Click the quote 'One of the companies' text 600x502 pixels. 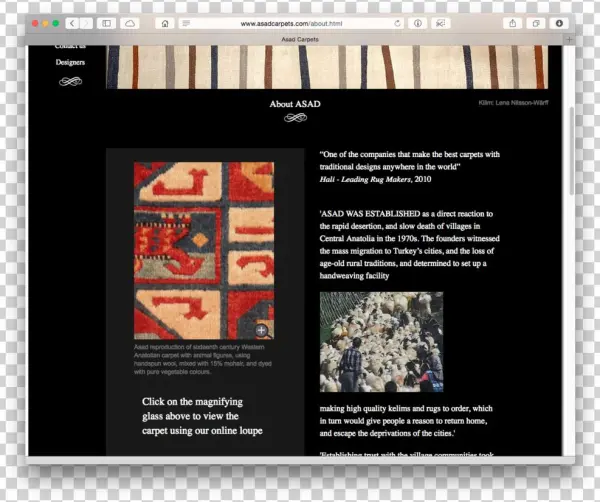point(409,160)
